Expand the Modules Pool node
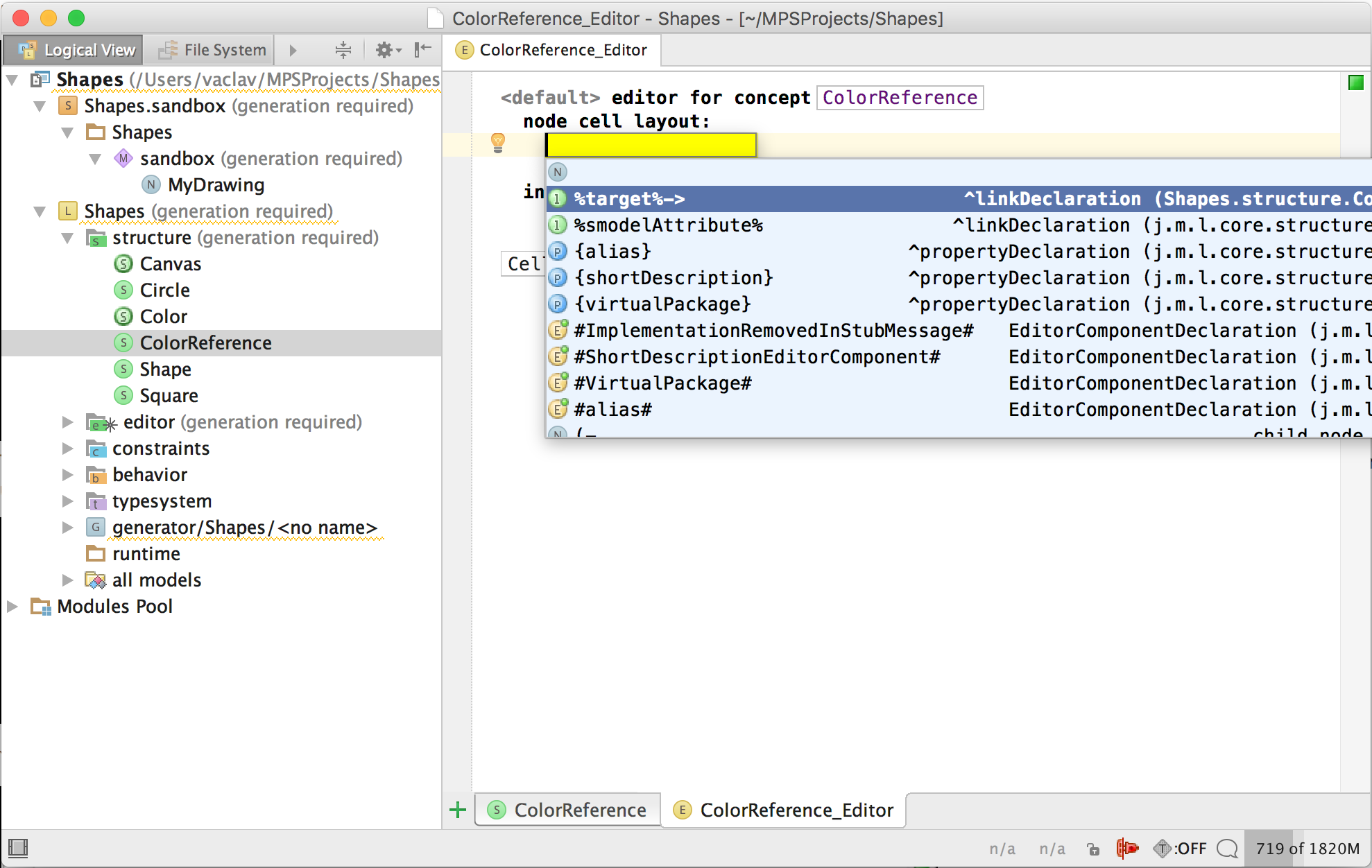This screenshot has width=1372, height=868. coord(12,607)
